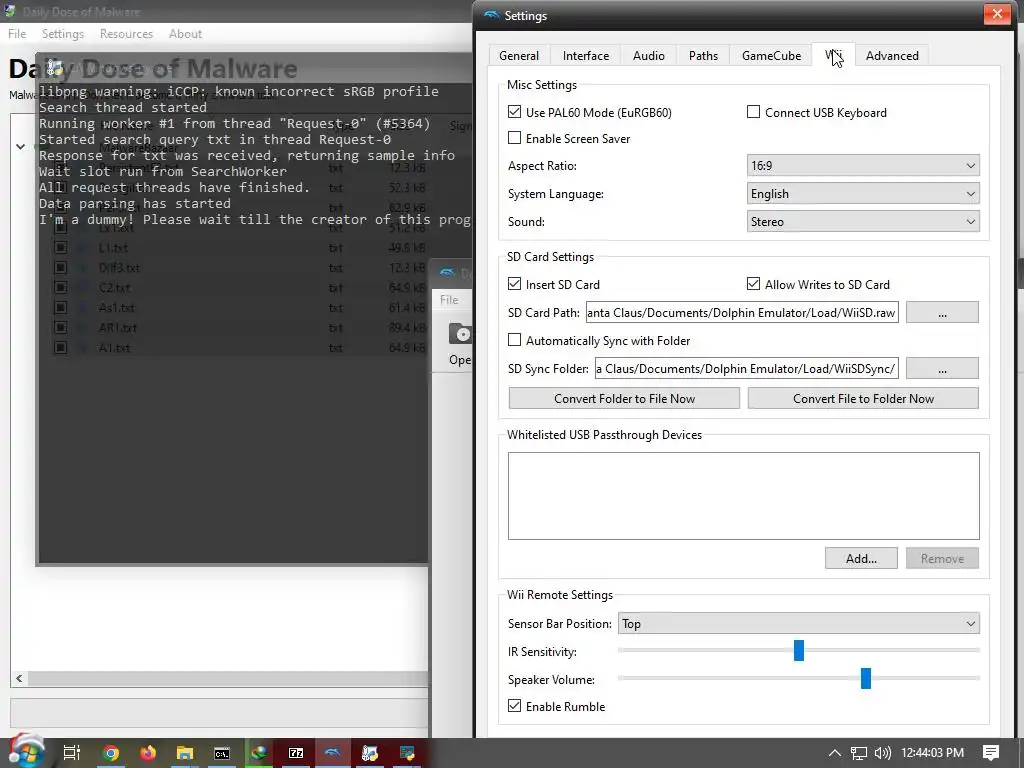The width and height of the screenshot is (1024, 768).
Task: Open the notification center icon
Action: point(991,753)
